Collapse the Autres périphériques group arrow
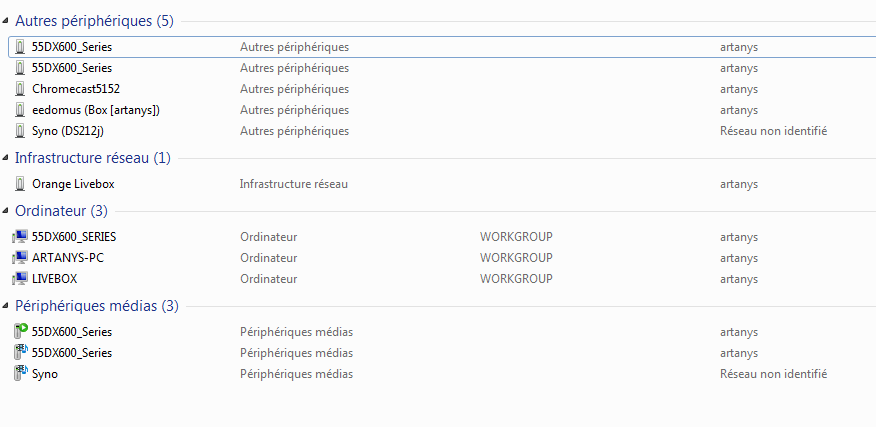 (x=6, y=21)
